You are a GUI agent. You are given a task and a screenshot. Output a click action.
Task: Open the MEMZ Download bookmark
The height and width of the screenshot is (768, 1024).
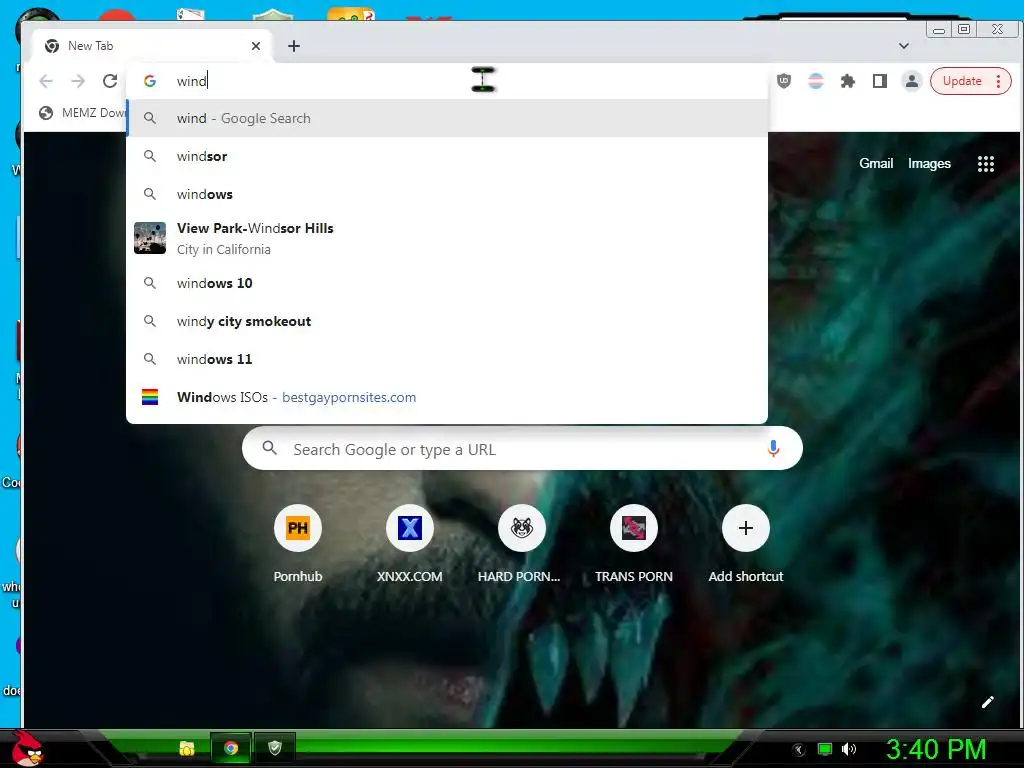pyautogui.click(x=82, y=113)
